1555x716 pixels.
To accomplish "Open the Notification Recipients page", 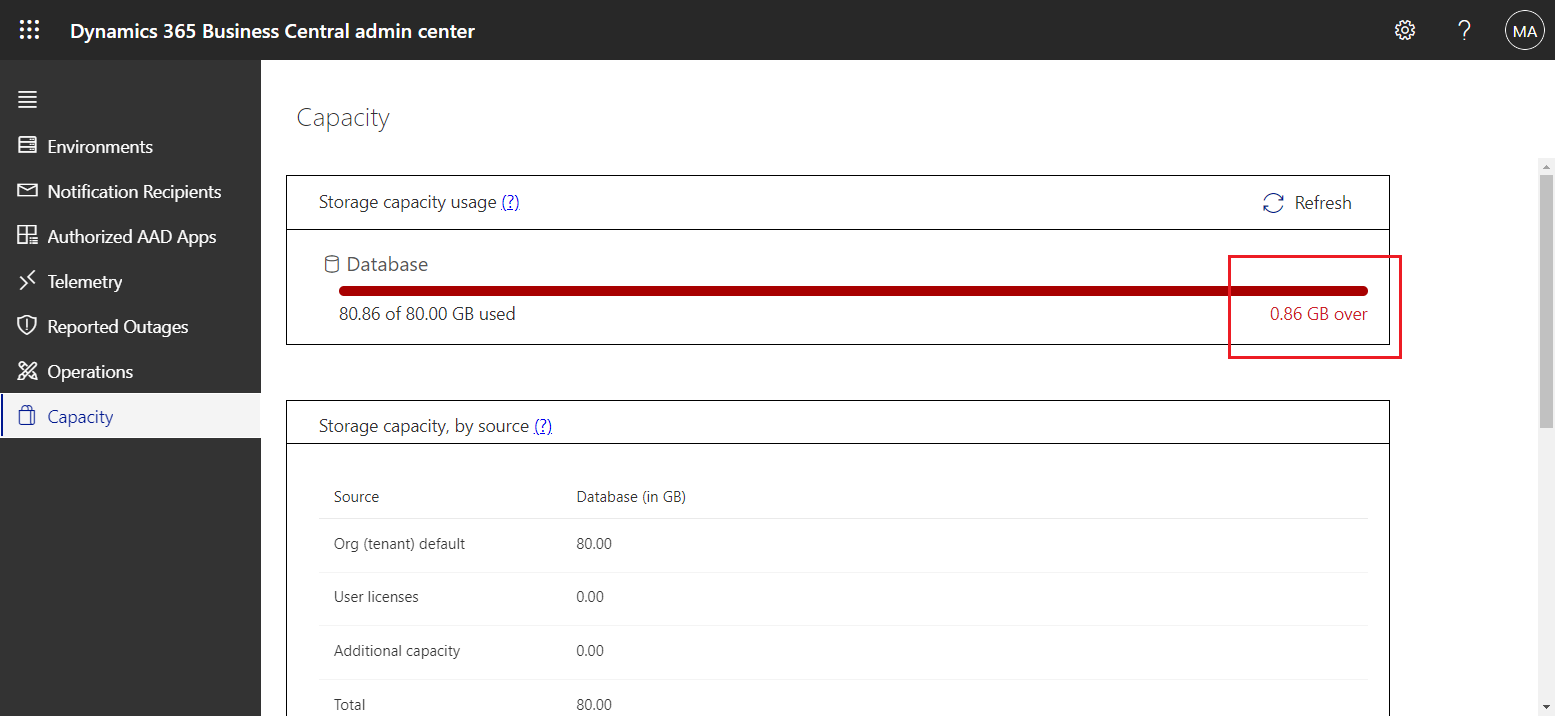I will (134, 191).
